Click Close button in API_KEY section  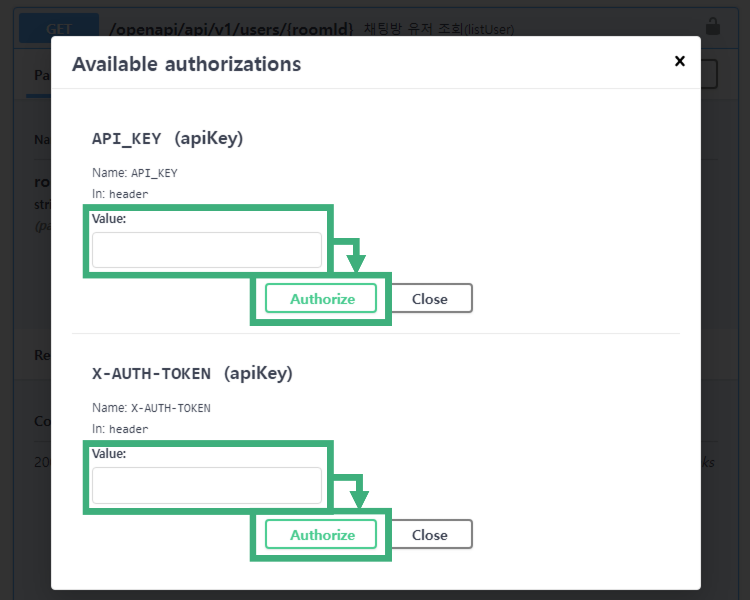click(429, 298)
